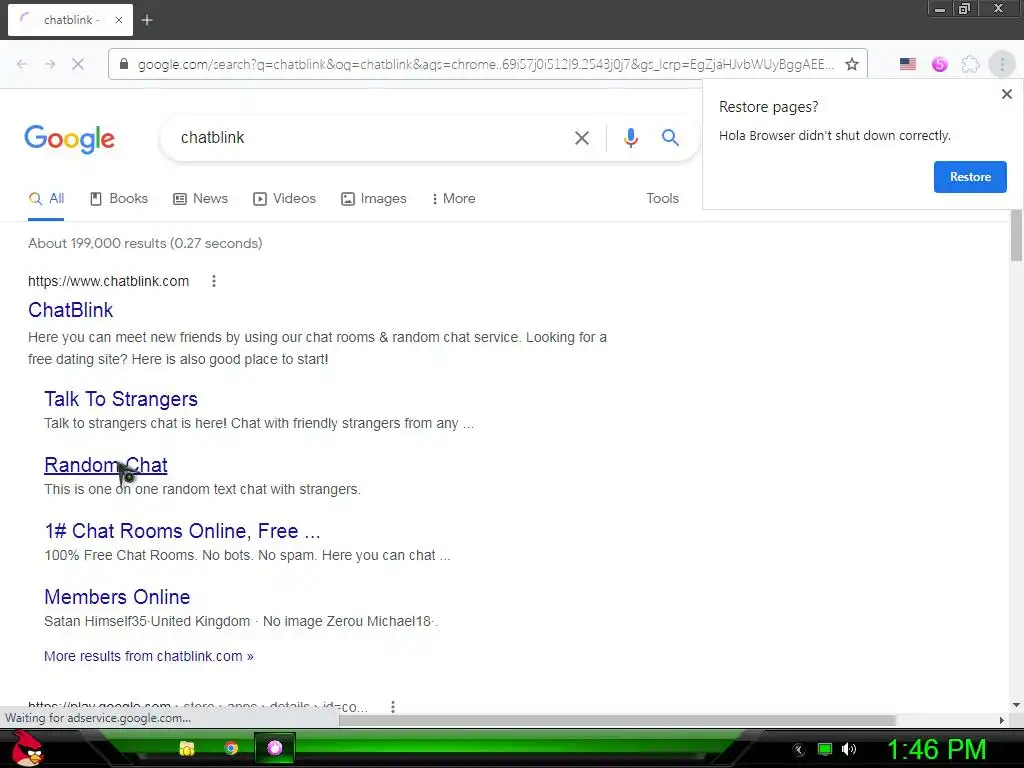Screen dimensions: 1024x768
Task: Switch to Videos results
Action: pos(285,199)
